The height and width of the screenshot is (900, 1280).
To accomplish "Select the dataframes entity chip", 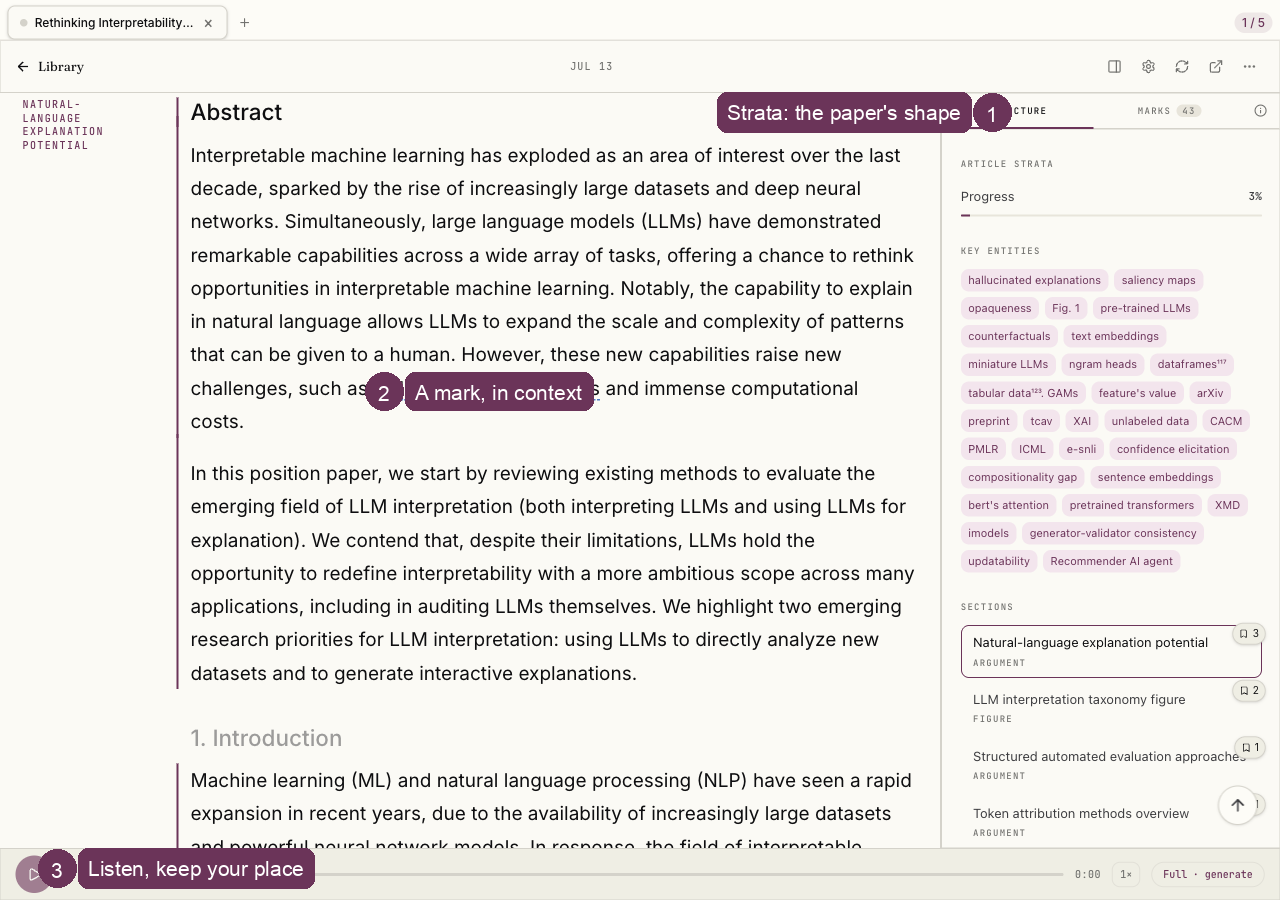I will point(1192,364).
